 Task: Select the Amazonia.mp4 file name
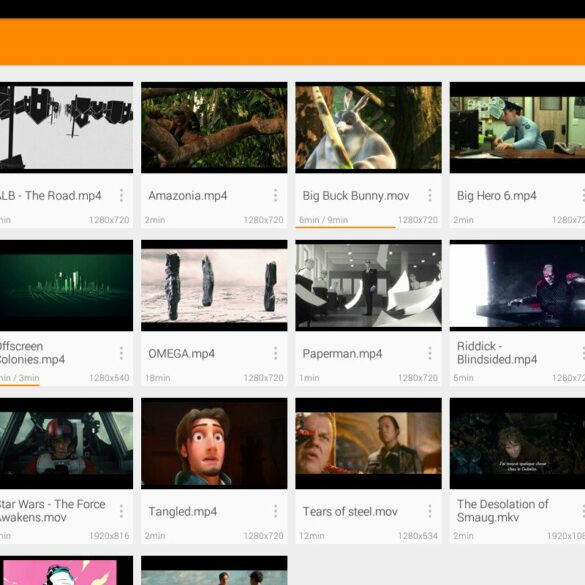pos(188,195)
